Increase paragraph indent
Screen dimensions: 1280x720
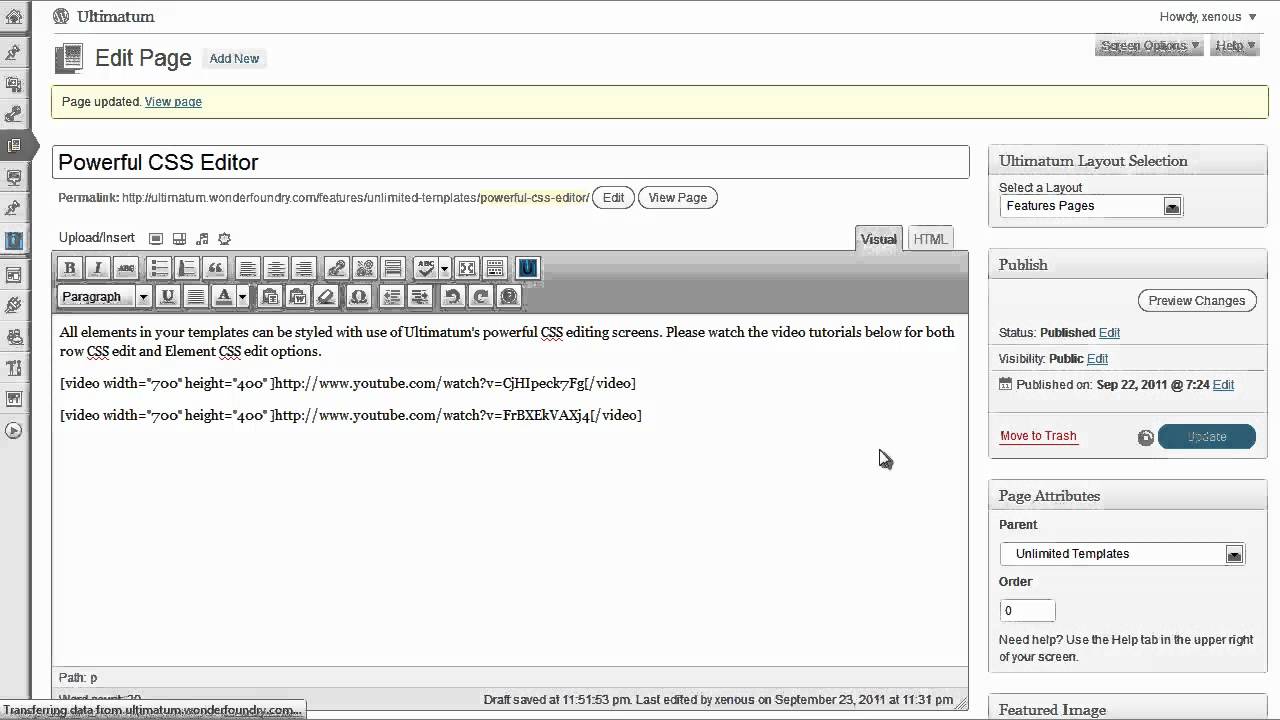pyautogui.click(x=420, y=296)
